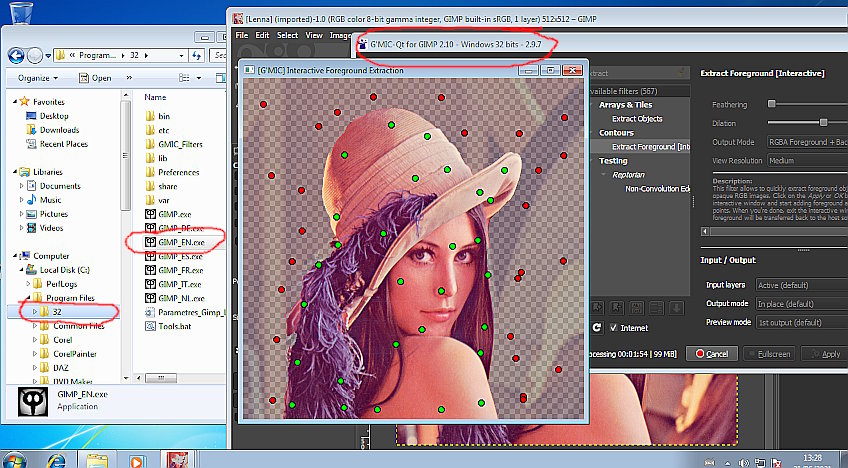Open the Input layers dropdown

(801, 285)
